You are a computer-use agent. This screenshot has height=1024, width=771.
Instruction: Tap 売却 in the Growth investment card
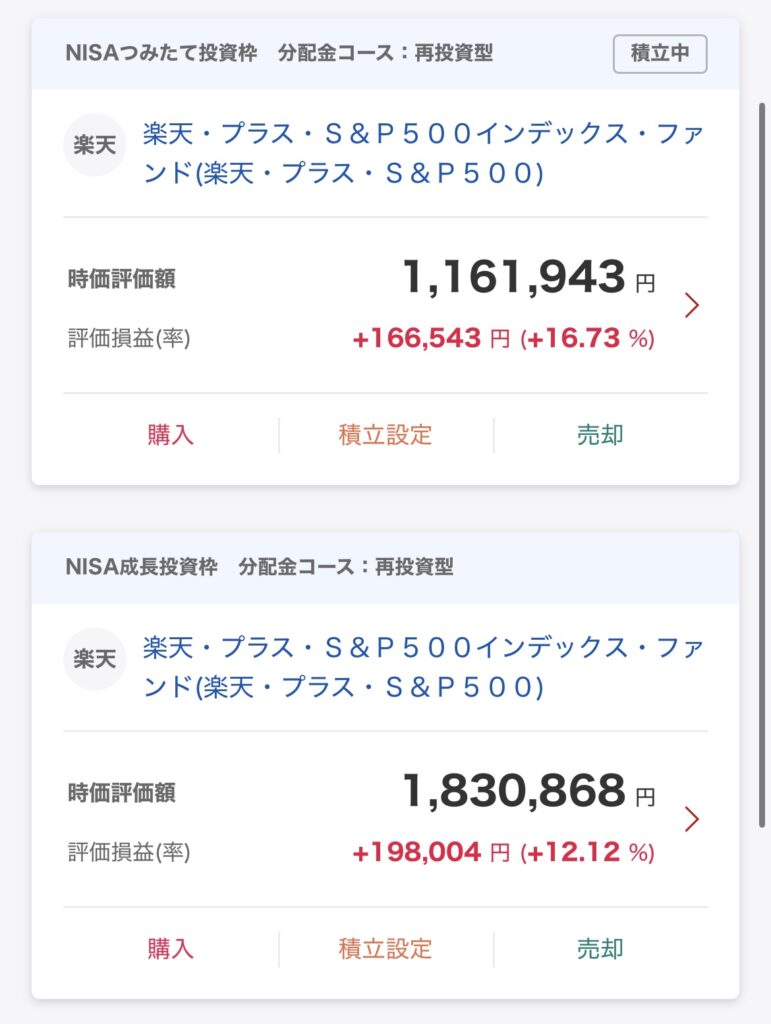click(600, 948)
